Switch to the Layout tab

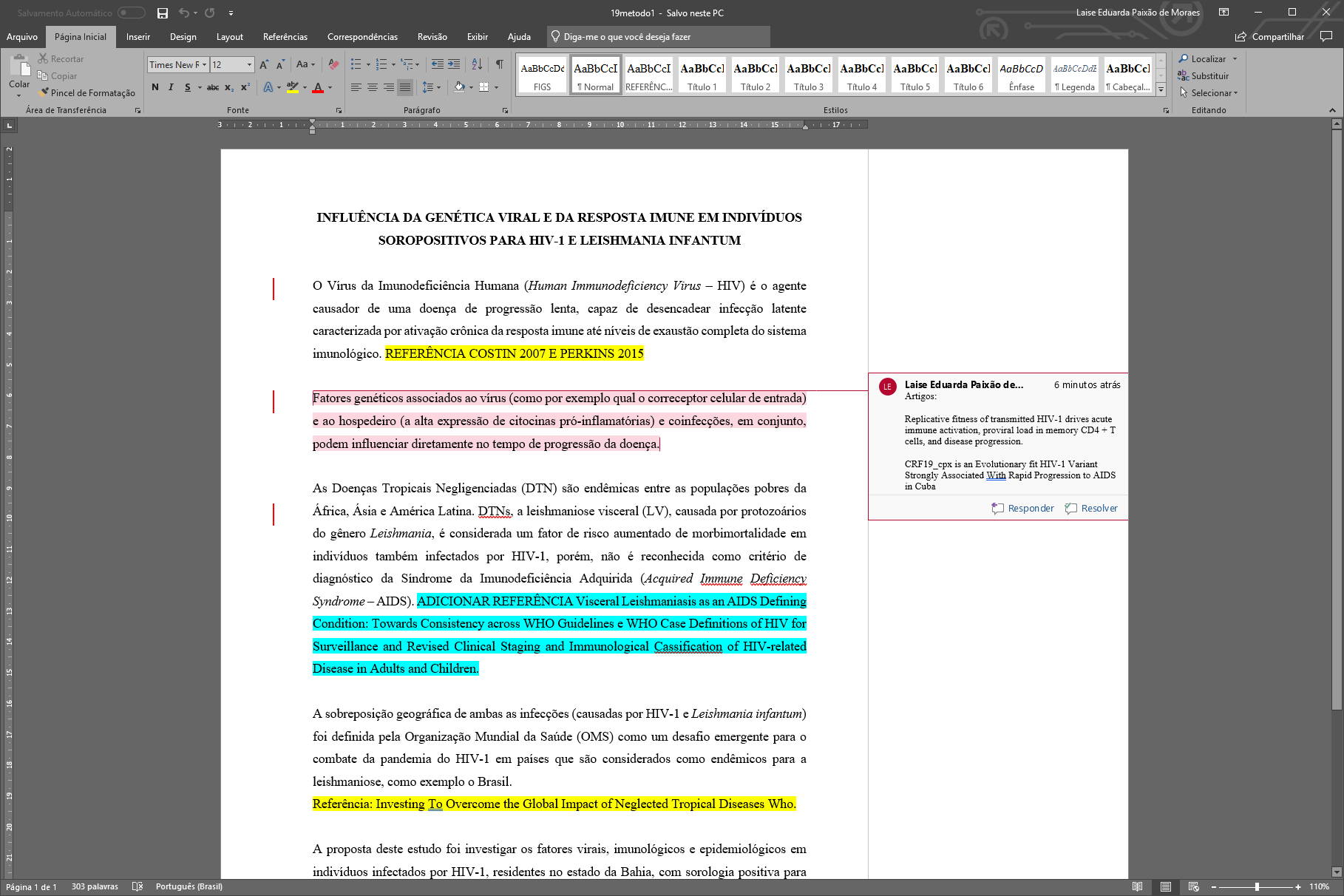pos(230,37)
